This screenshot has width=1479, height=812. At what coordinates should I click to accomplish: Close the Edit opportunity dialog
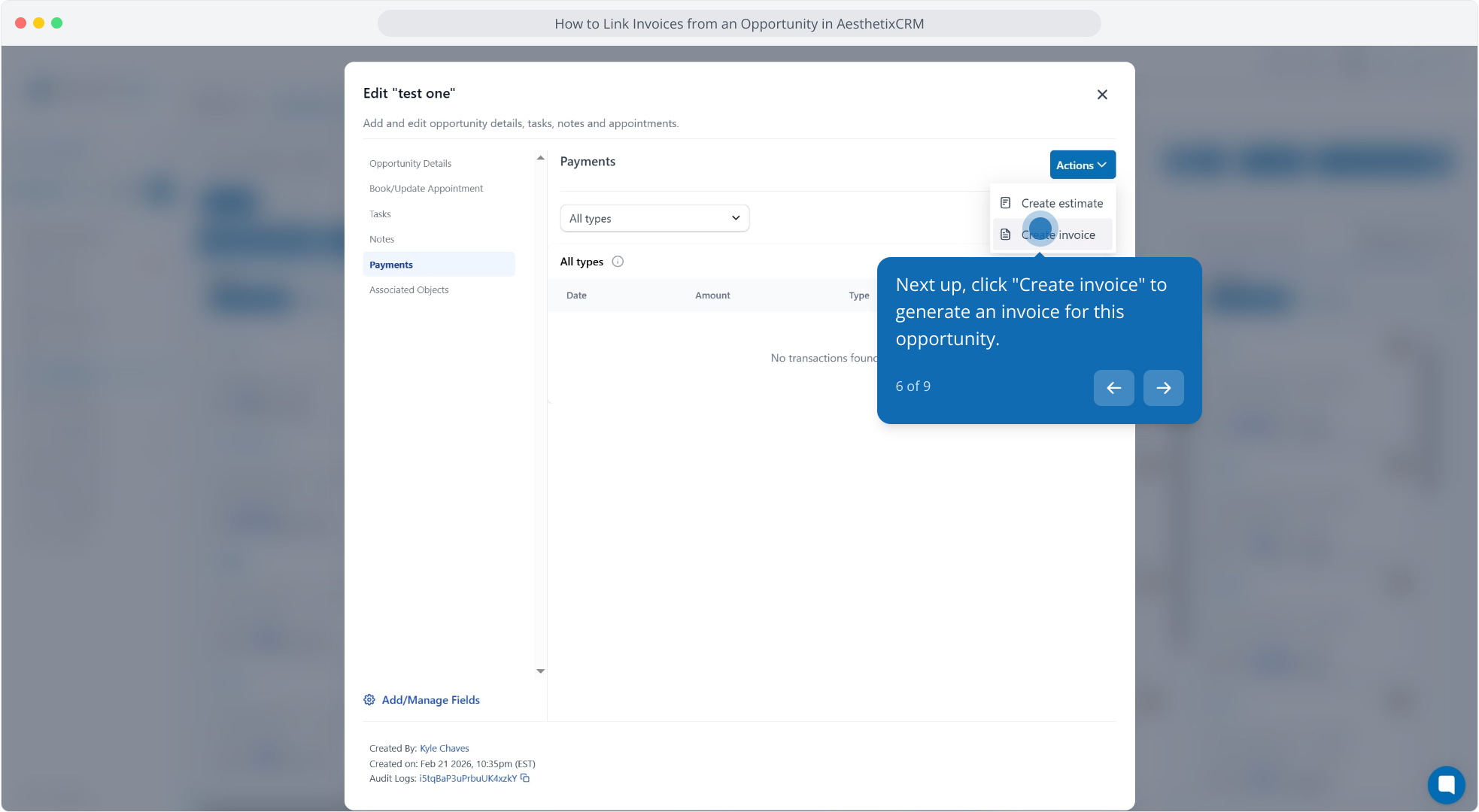click(1102, 95)
